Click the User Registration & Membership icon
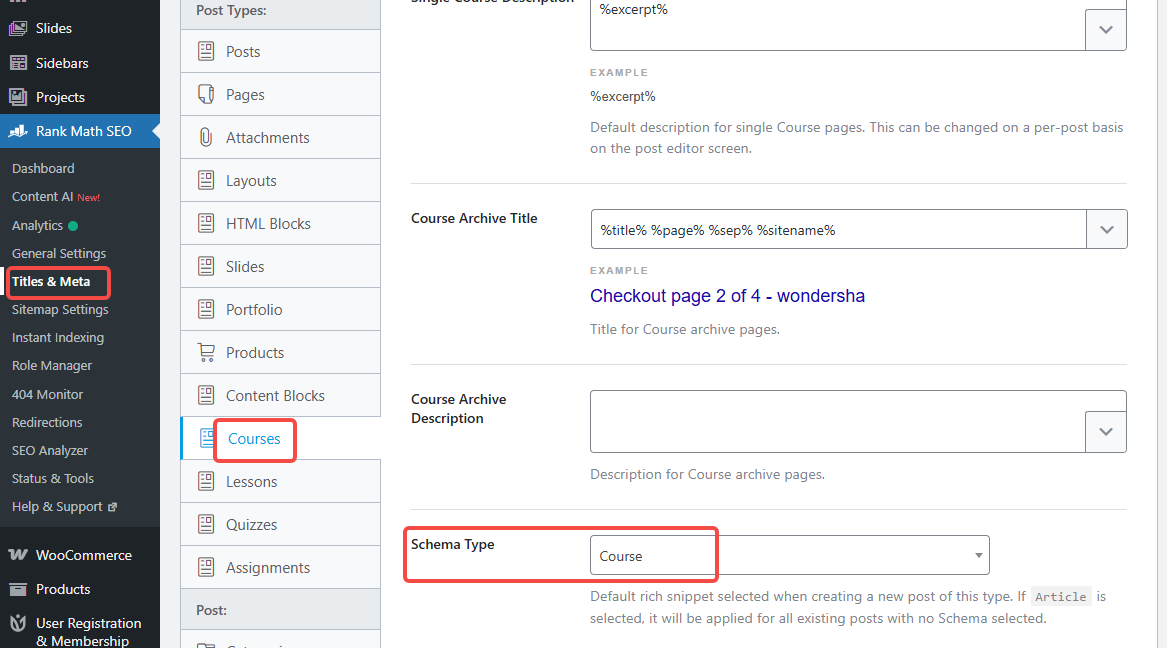This screenshot has width=1167, height=648. [x=20, y=622]
